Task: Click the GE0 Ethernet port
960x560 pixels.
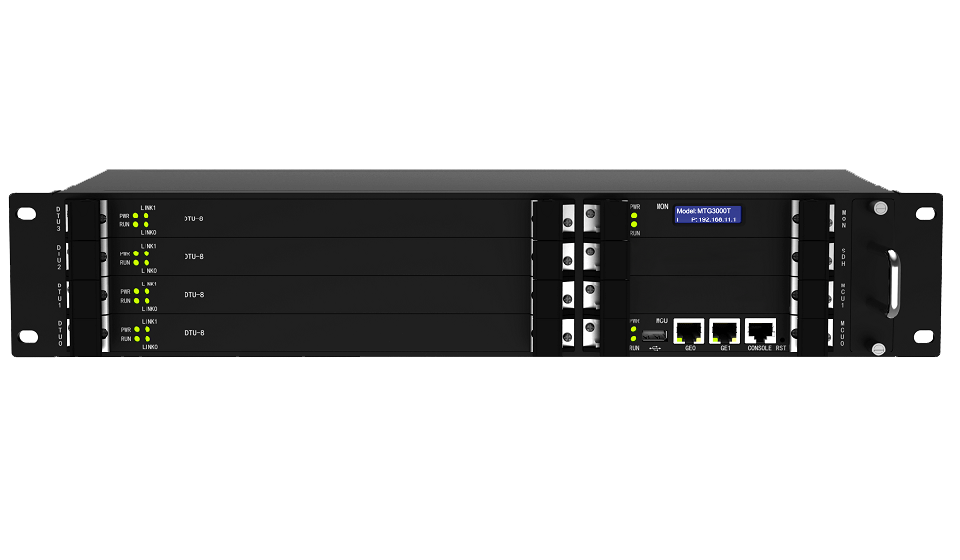Action: click(x=689, y=331)
